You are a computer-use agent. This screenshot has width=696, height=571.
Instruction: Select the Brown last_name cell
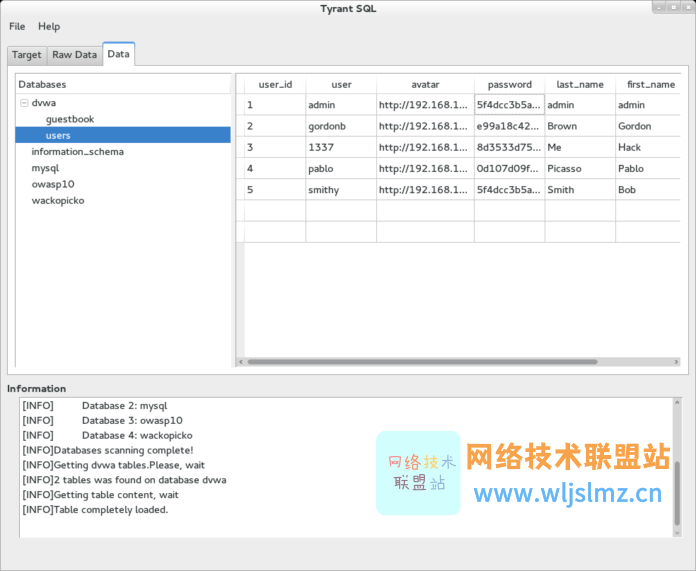[580, 126]
